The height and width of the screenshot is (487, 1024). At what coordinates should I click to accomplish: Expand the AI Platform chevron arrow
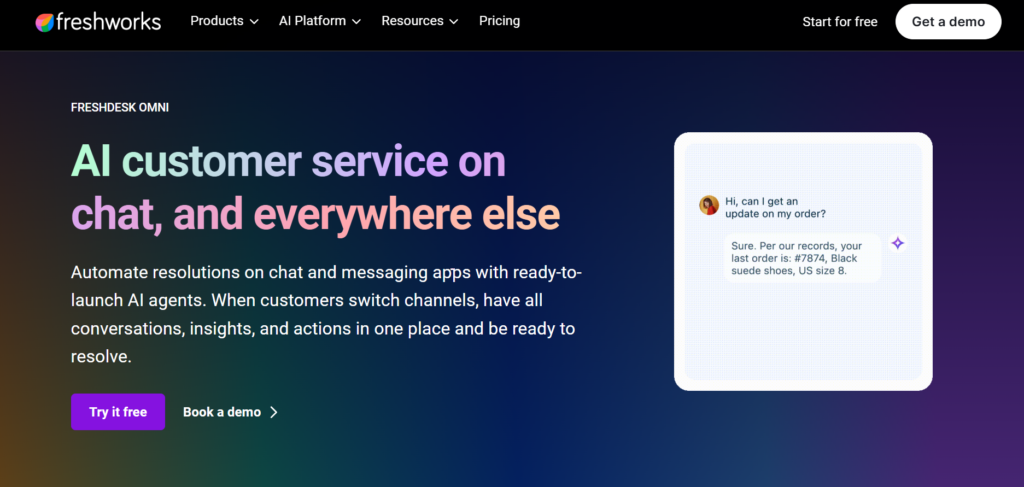[x=356, y=22]
